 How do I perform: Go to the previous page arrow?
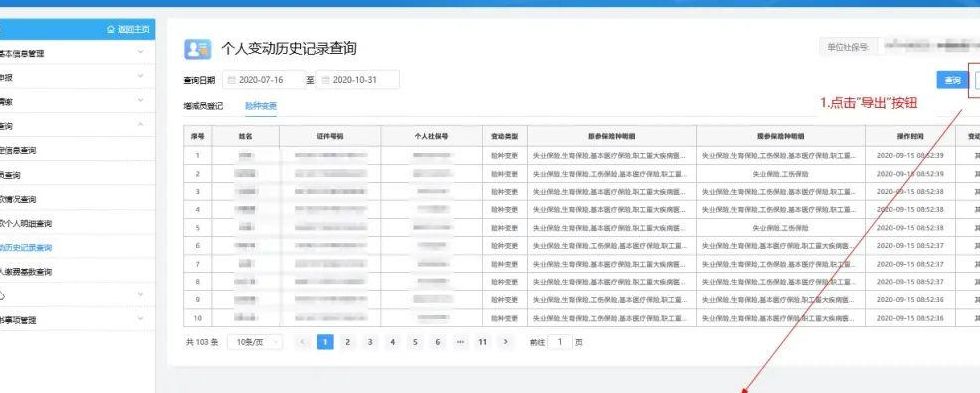[302, 342]
